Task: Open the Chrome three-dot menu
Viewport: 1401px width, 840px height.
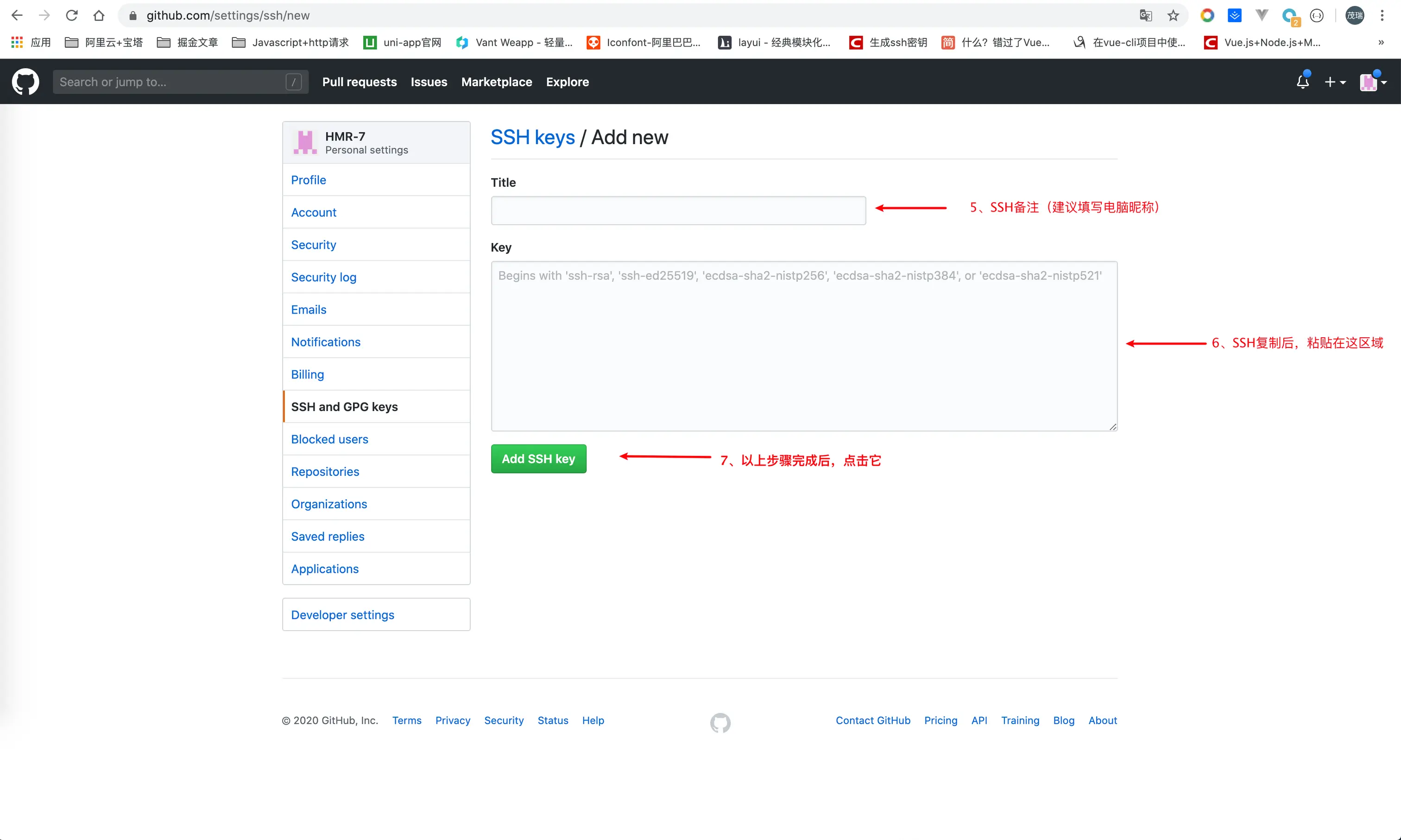Action: [1382, 15]
